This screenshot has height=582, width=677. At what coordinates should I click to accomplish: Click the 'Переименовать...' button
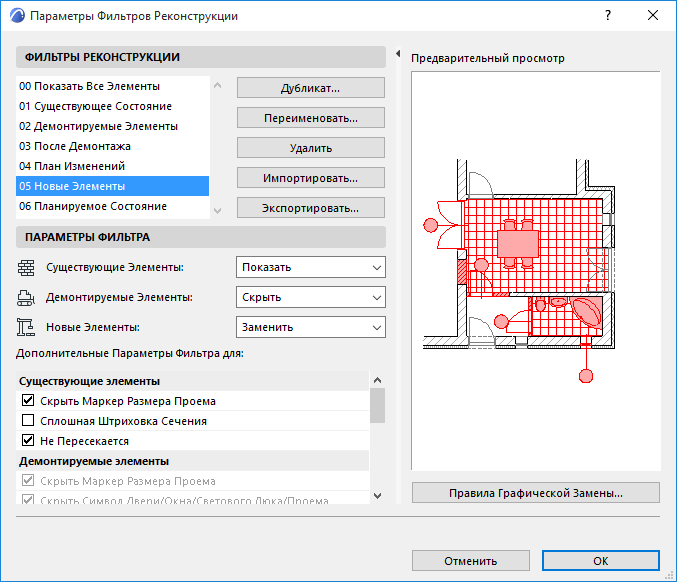[x=310, y=118]
